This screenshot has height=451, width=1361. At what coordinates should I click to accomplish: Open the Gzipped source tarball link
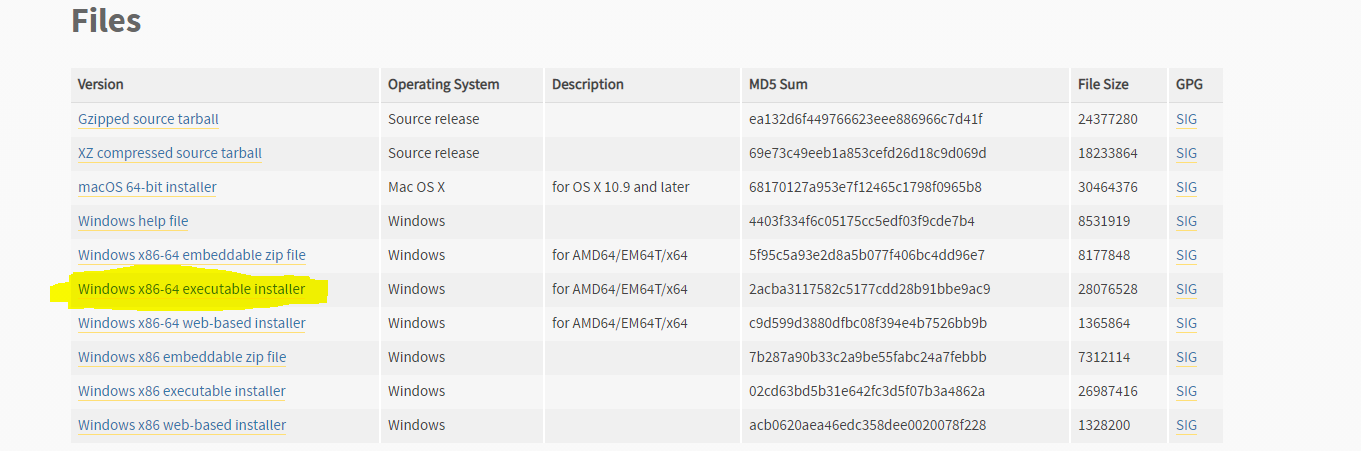coord(148,119)
